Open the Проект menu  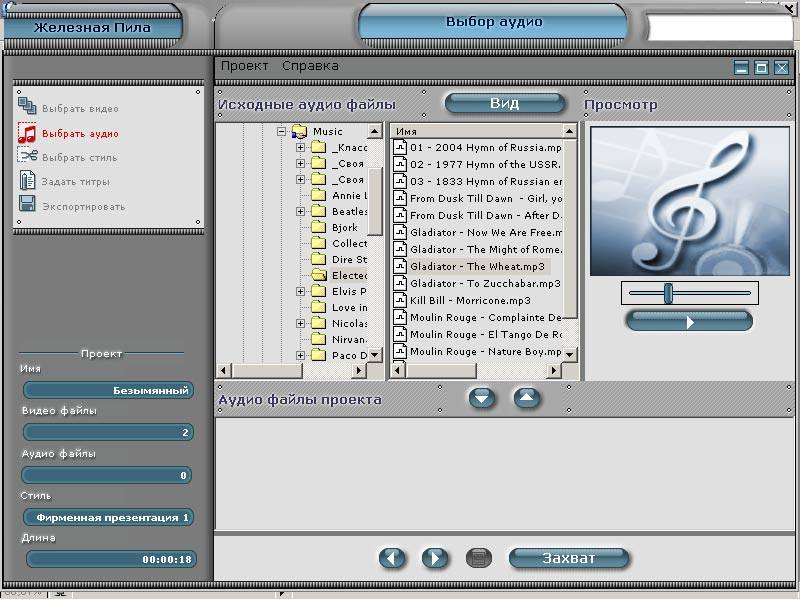[x=245, y=66]
